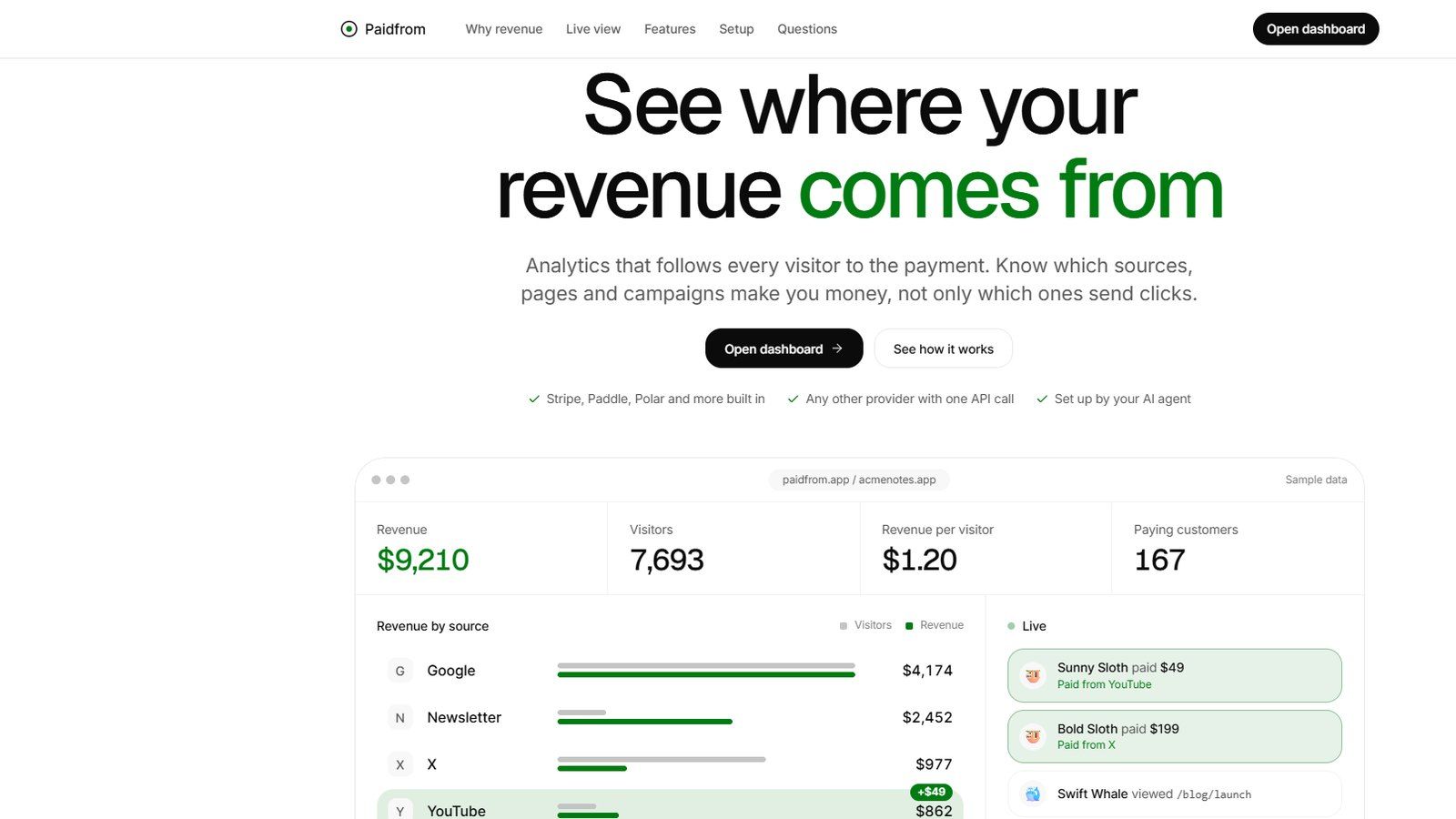Click the Revenue by source heading
This screenshot has width=1456, height=819.
(x=432, y=626)
